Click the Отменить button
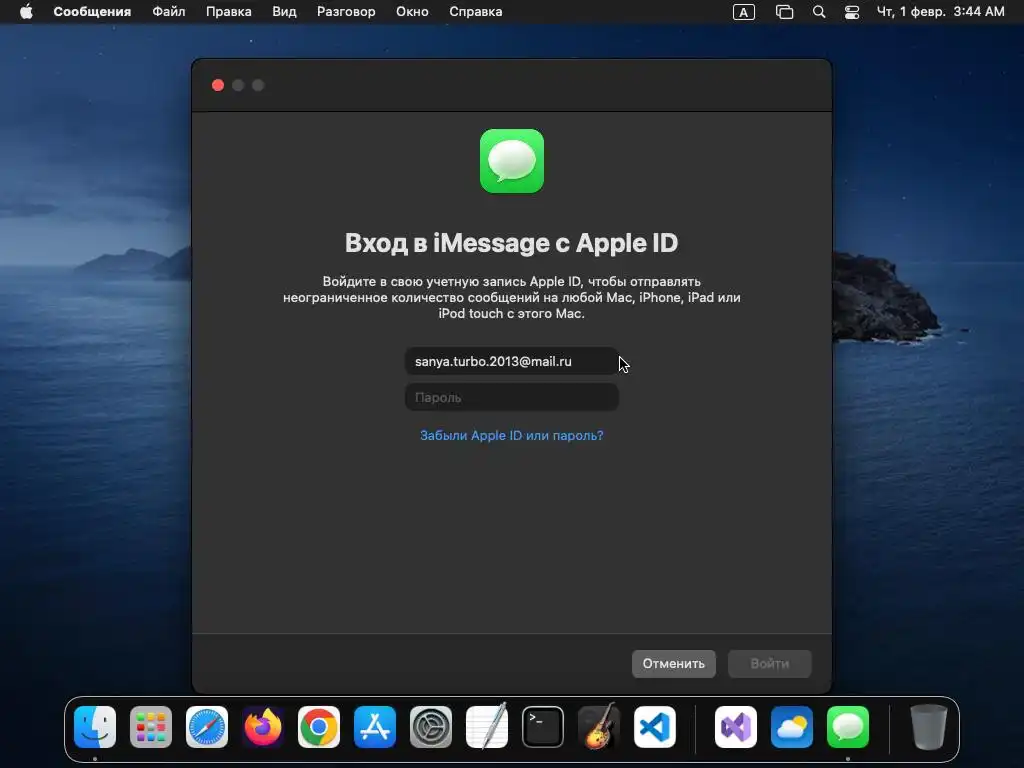Screen dimensions: 1024x768 coord(673,664)
